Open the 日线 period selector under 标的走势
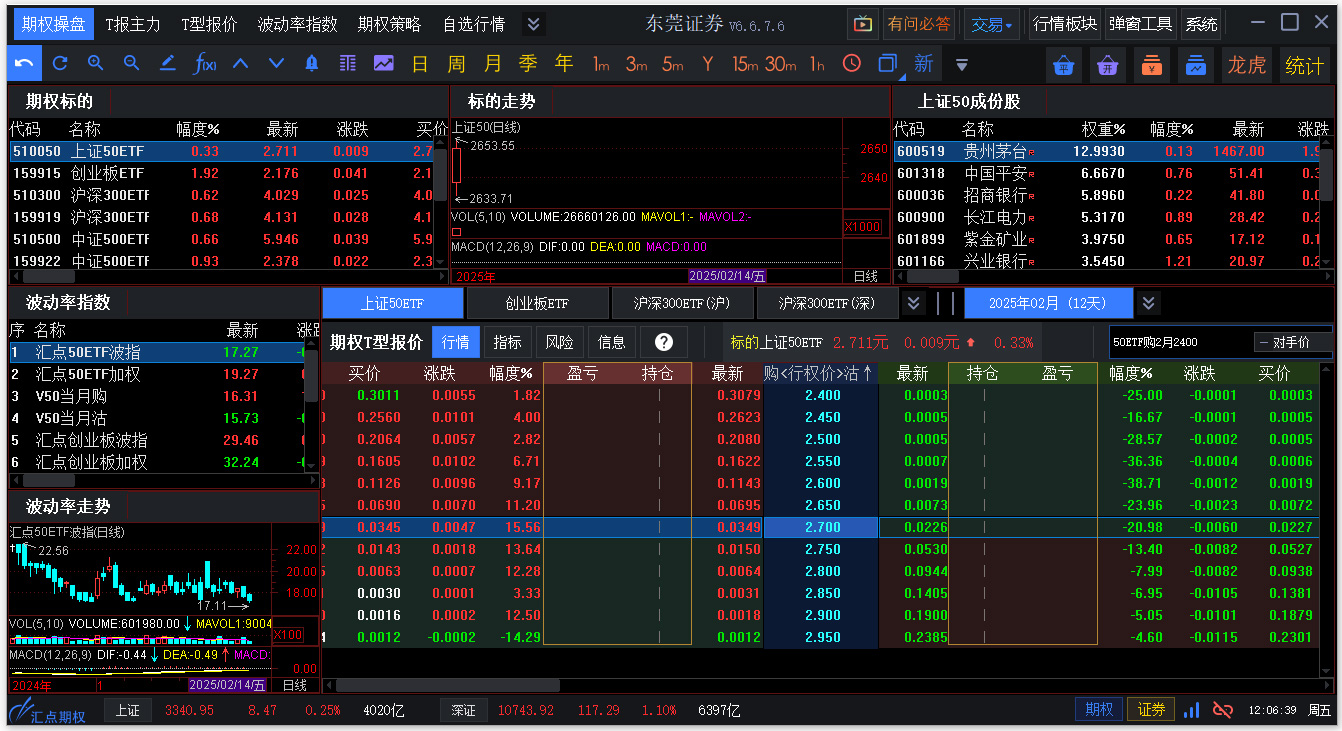1342x731 pixels. tap(866, 276)
